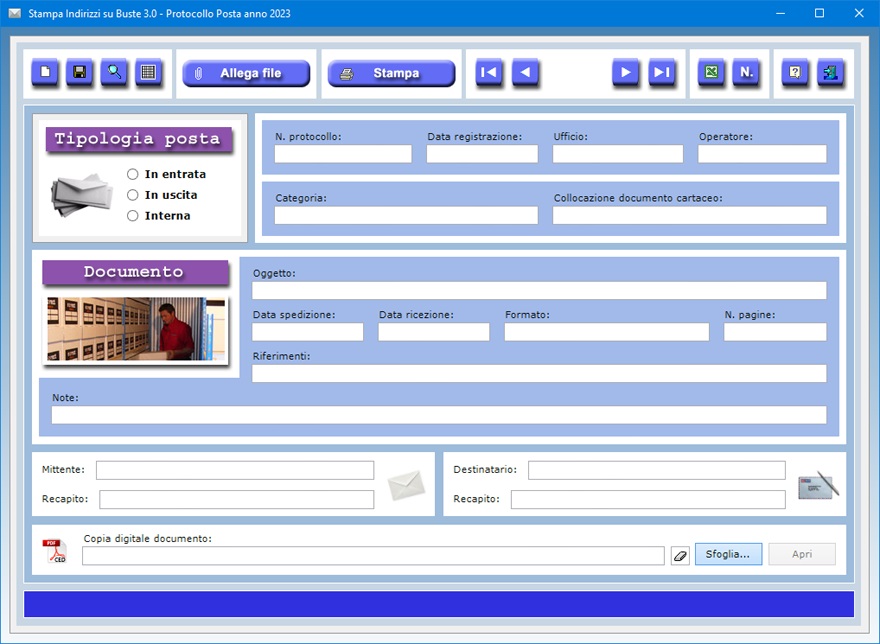
Task: Open help with the question mark icon
Action: (x=795, y=72)
